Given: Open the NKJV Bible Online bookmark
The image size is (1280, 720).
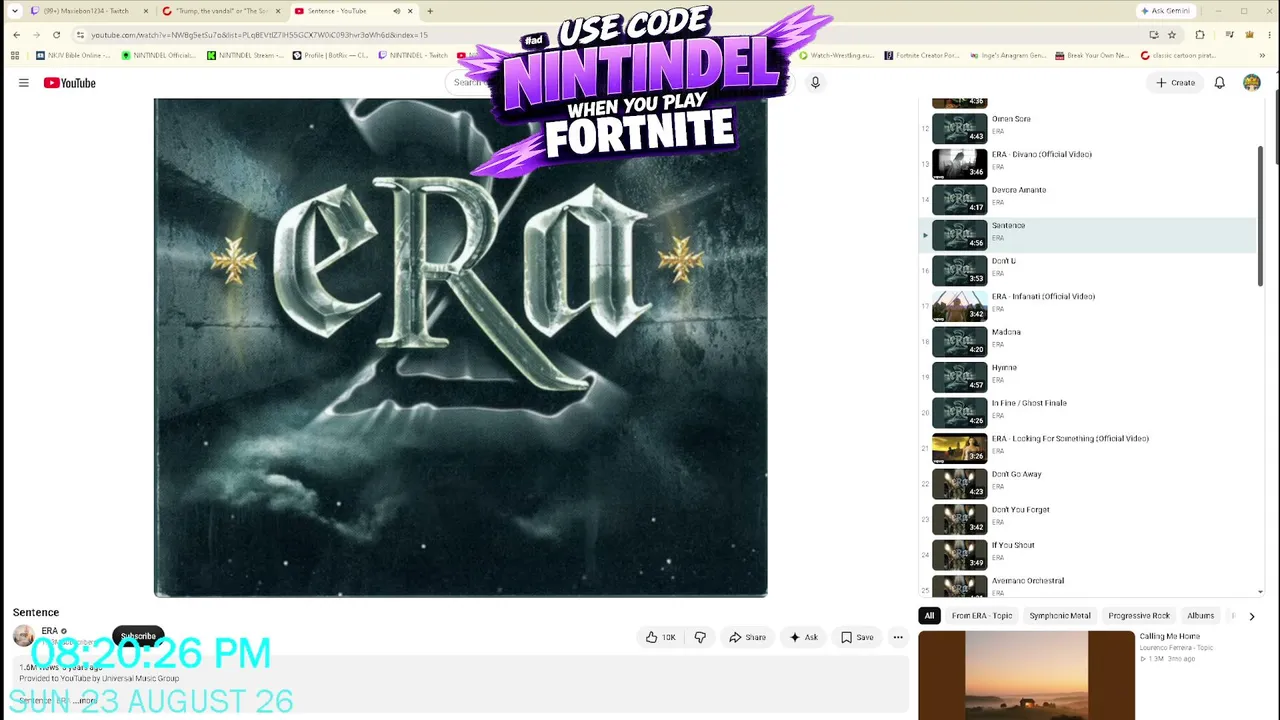Looking at the screenshot, I should click(73, 55).
